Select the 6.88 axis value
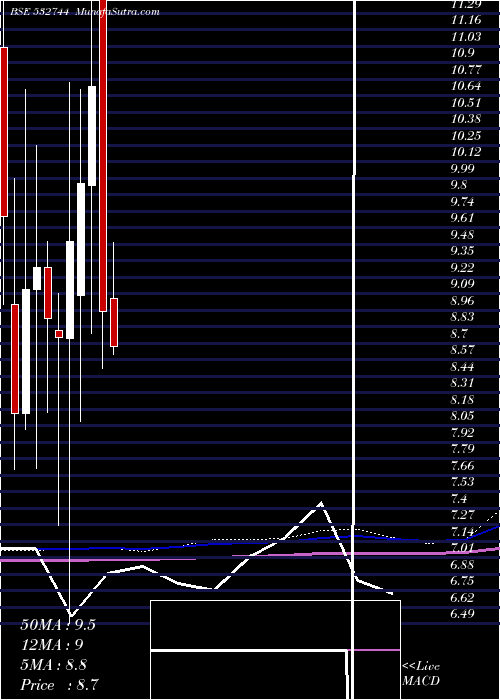The image size is (500, 700). pyautogui.click(x=463, y=565)
